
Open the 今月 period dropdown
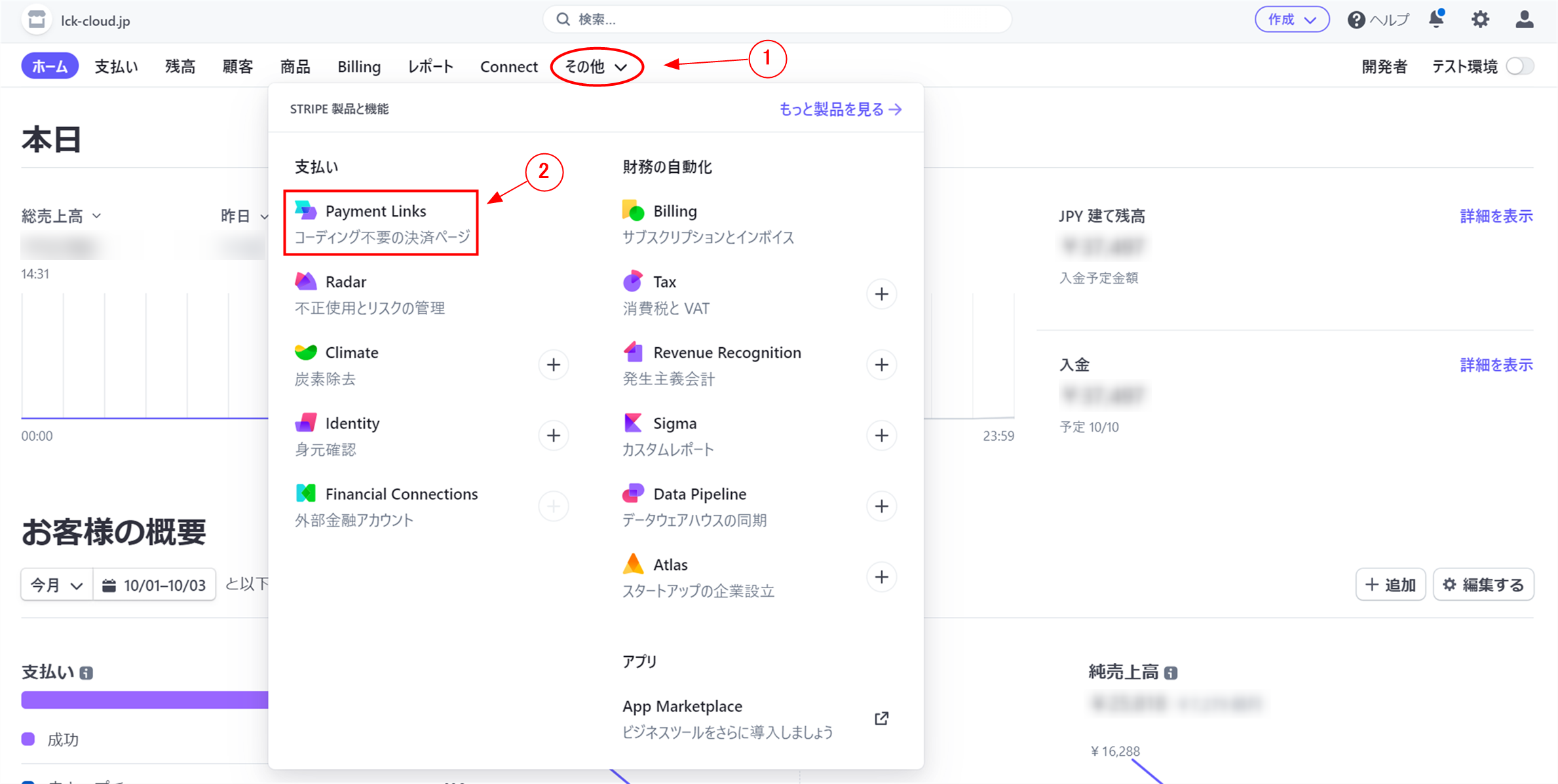[57, 585]
